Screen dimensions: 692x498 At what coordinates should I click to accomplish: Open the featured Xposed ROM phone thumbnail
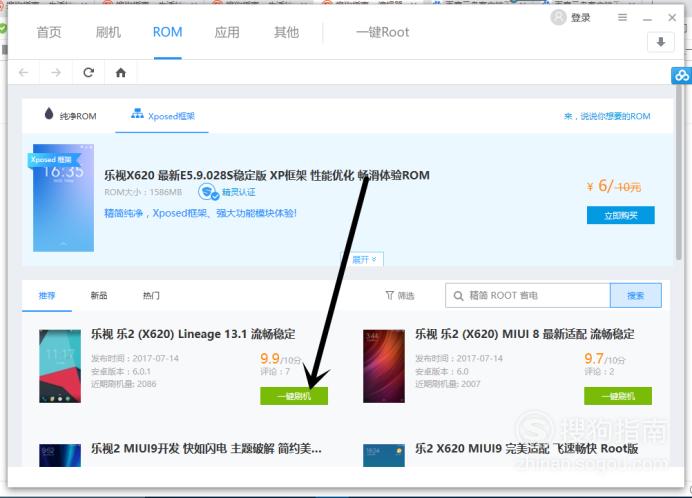coord(64,198)
